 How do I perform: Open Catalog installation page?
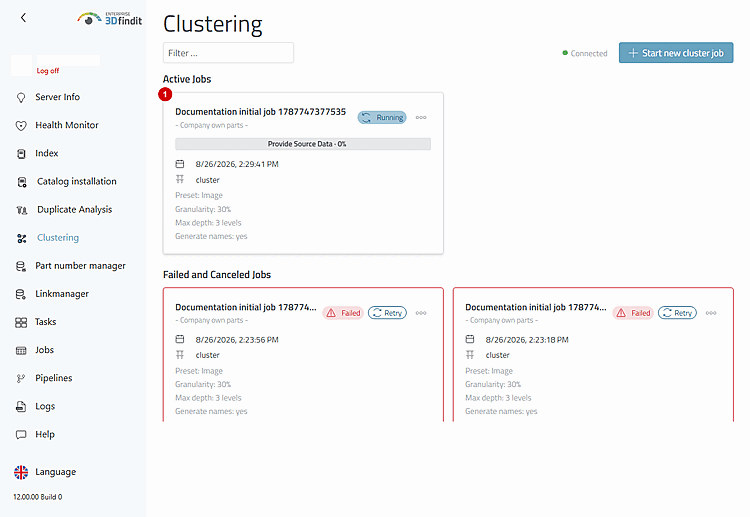[x=77, y=182]
